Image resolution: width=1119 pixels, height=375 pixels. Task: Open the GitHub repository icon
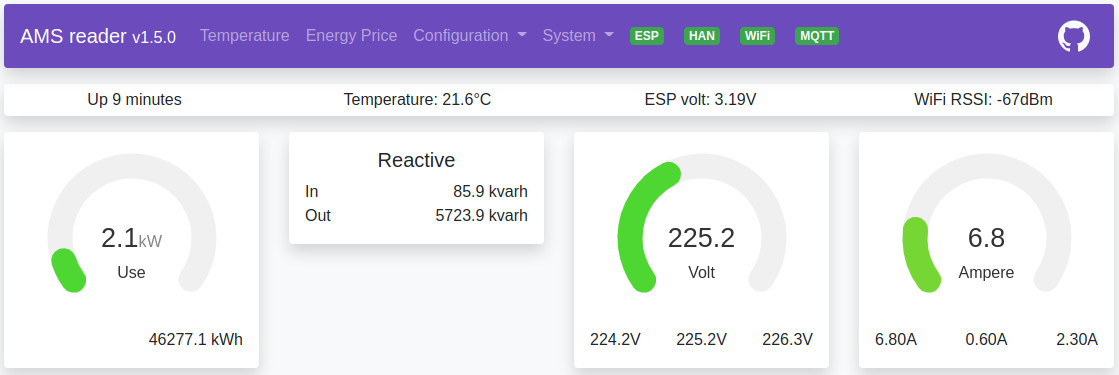tap(1073, 36)
